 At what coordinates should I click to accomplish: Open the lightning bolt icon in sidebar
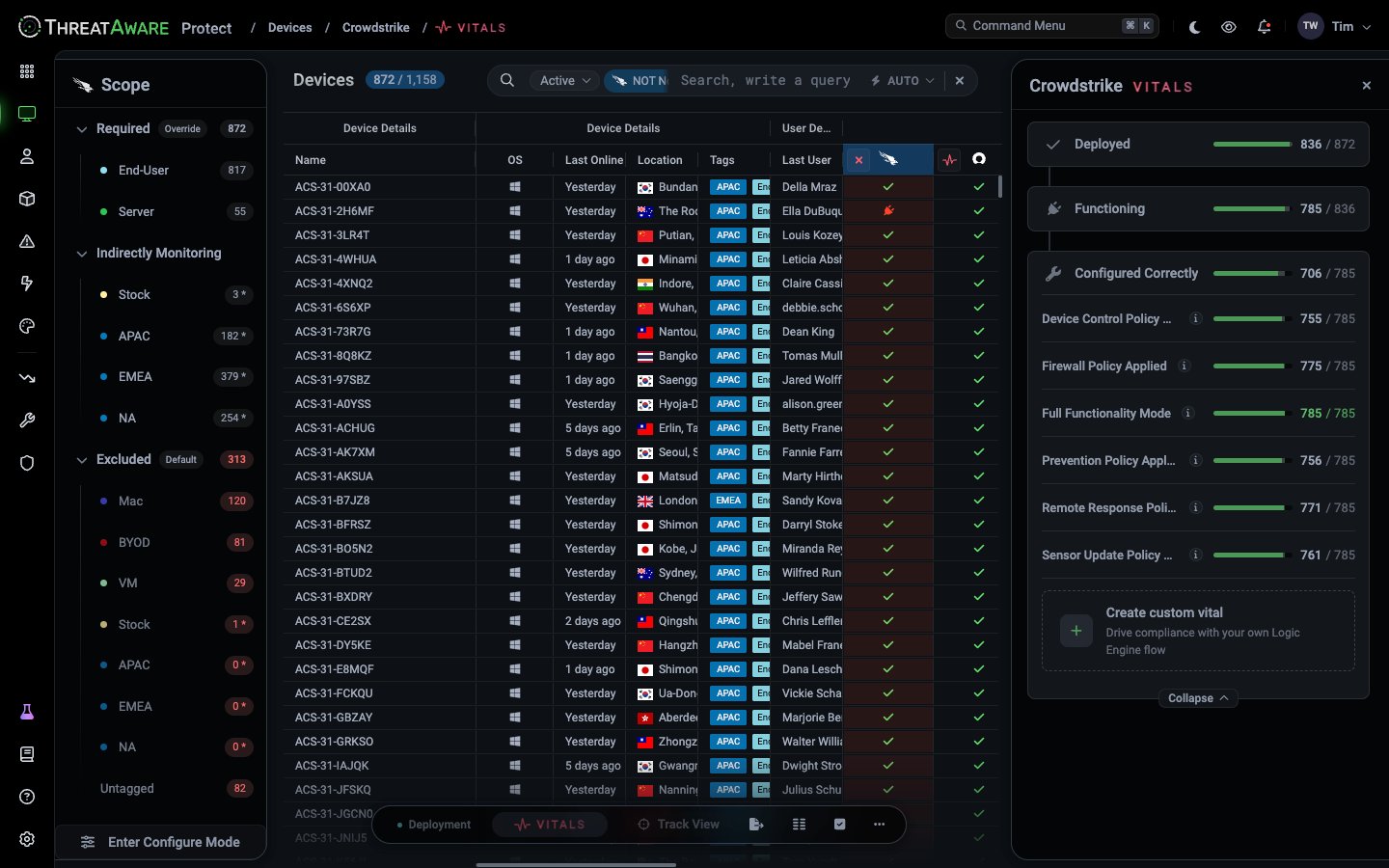pos(27,284)
